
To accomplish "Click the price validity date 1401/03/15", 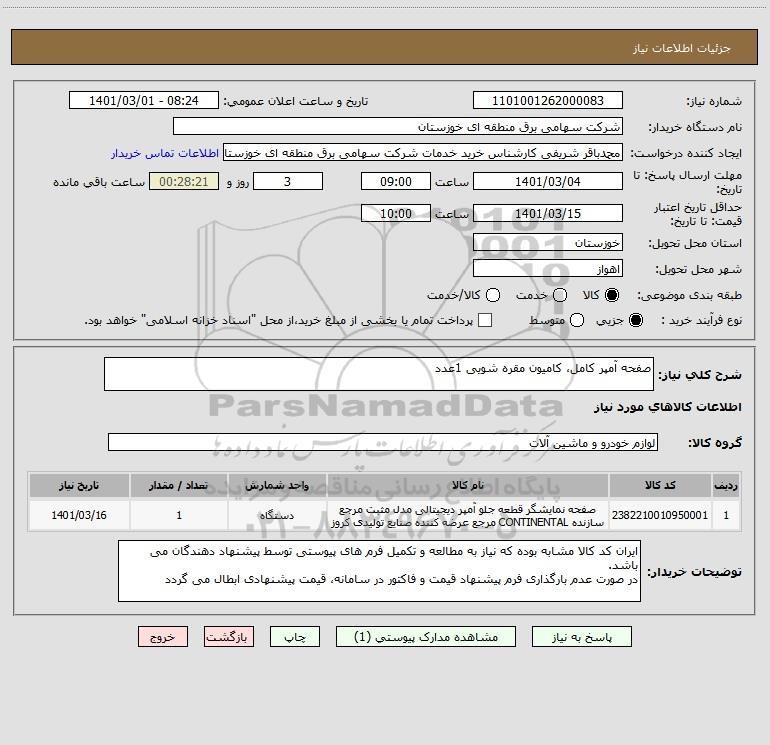I will click(x=548, y=213).
